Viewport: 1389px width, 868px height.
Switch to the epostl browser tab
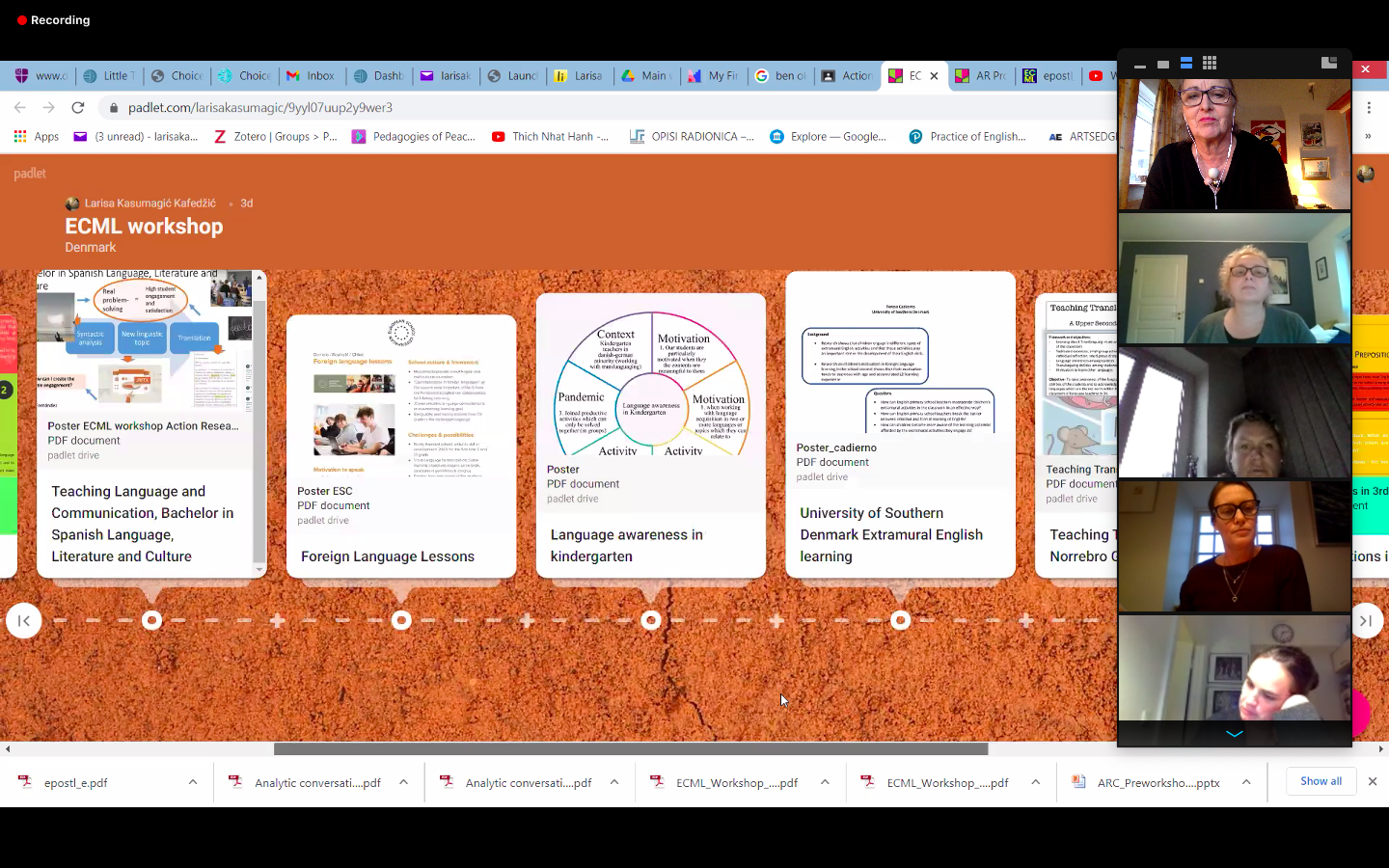1049,76
